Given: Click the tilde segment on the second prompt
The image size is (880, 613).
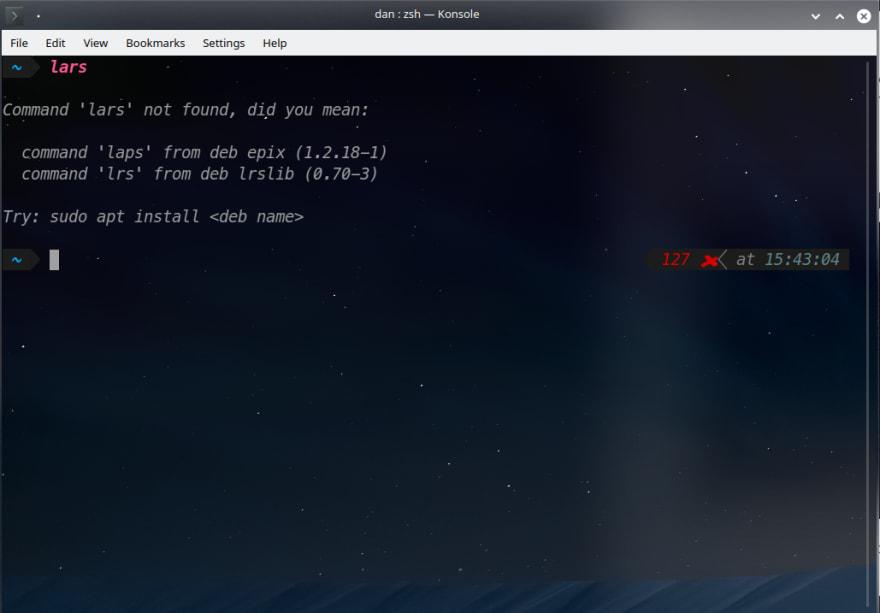Looking at the screenshot, I should pyautogui.click(x=15, y=259).
